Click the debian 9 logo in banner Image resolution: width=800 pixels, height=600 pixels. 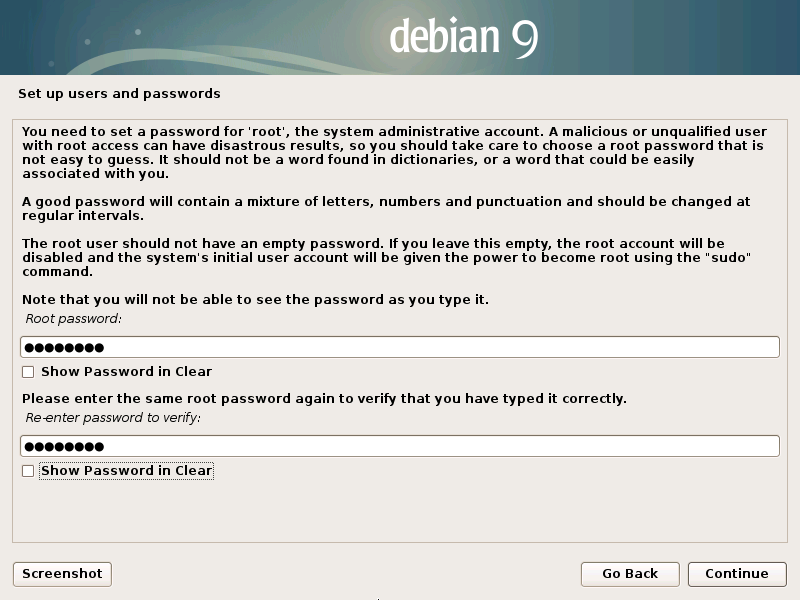point(464,37)
